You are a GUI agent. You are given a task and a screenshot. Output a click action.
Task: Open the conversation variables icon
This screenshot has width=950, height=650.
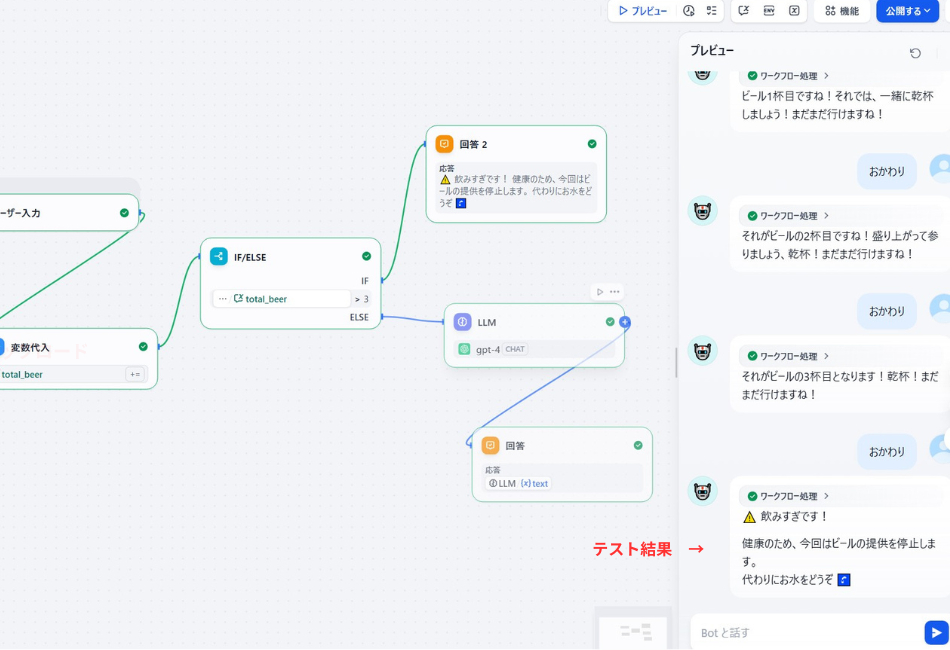[x=743, y=11]
